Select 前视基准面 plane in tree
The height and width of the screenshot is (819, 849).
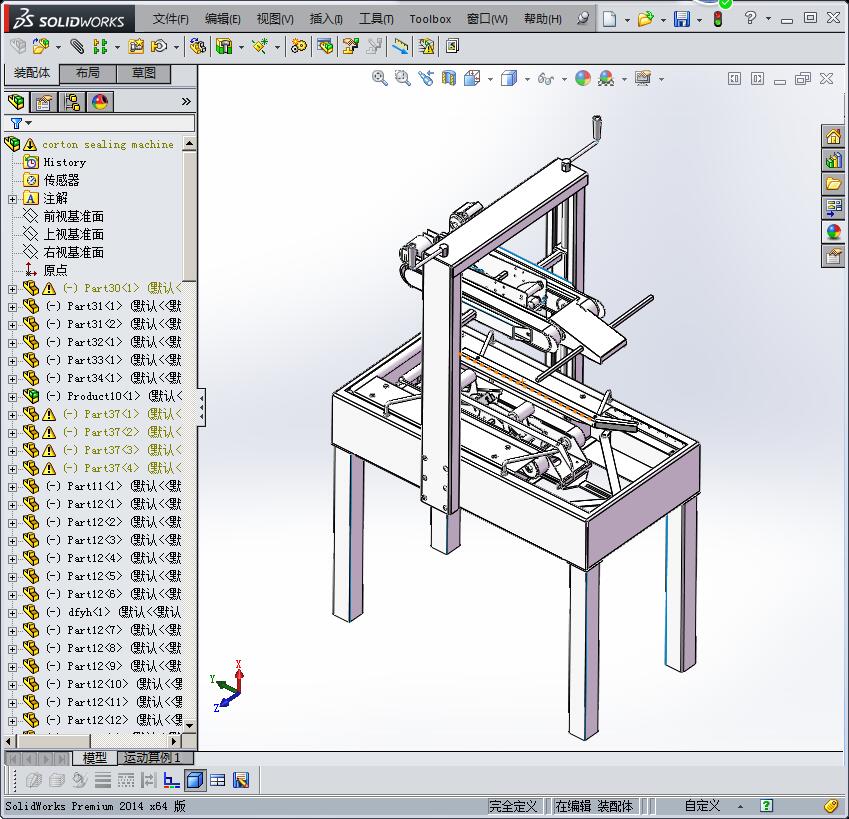(74, 217)
